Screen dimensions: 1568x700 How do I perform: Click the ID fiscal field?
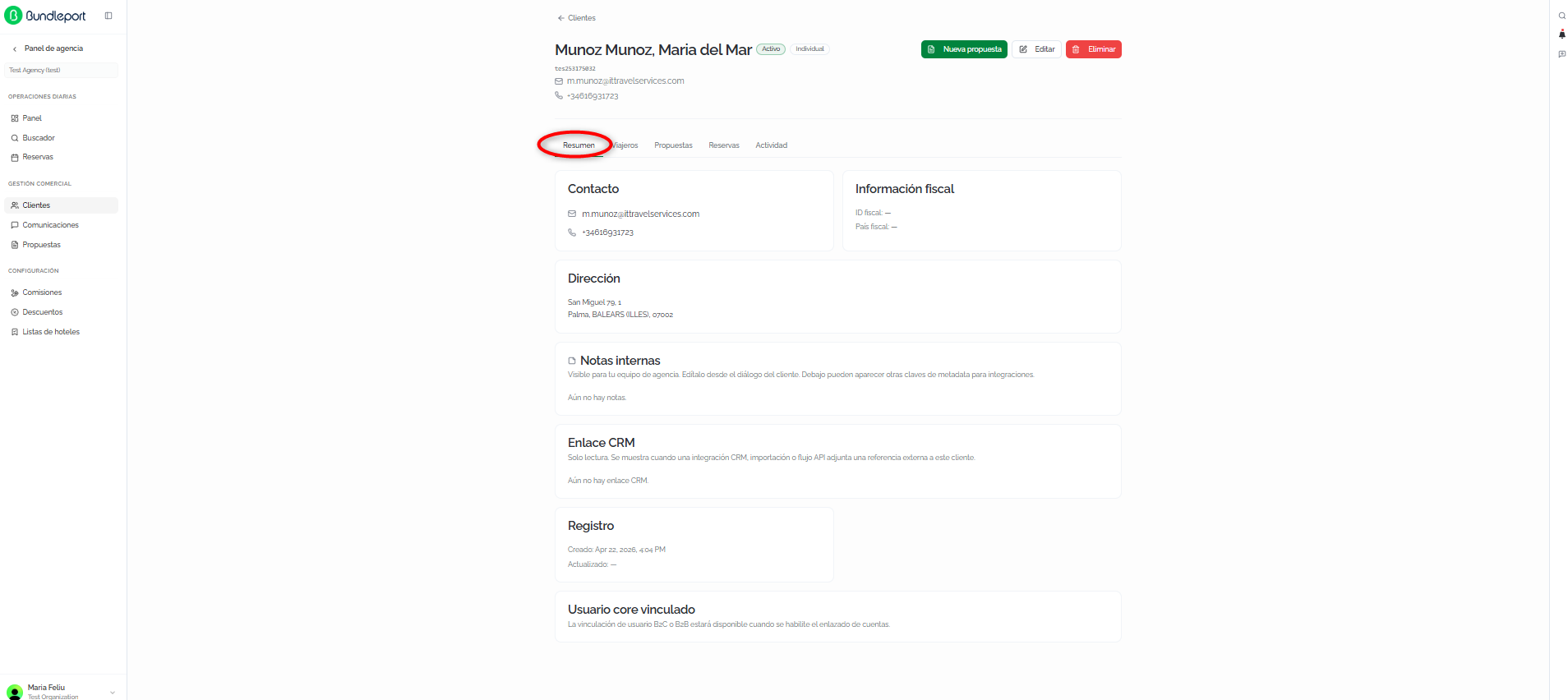coord(873,213)
